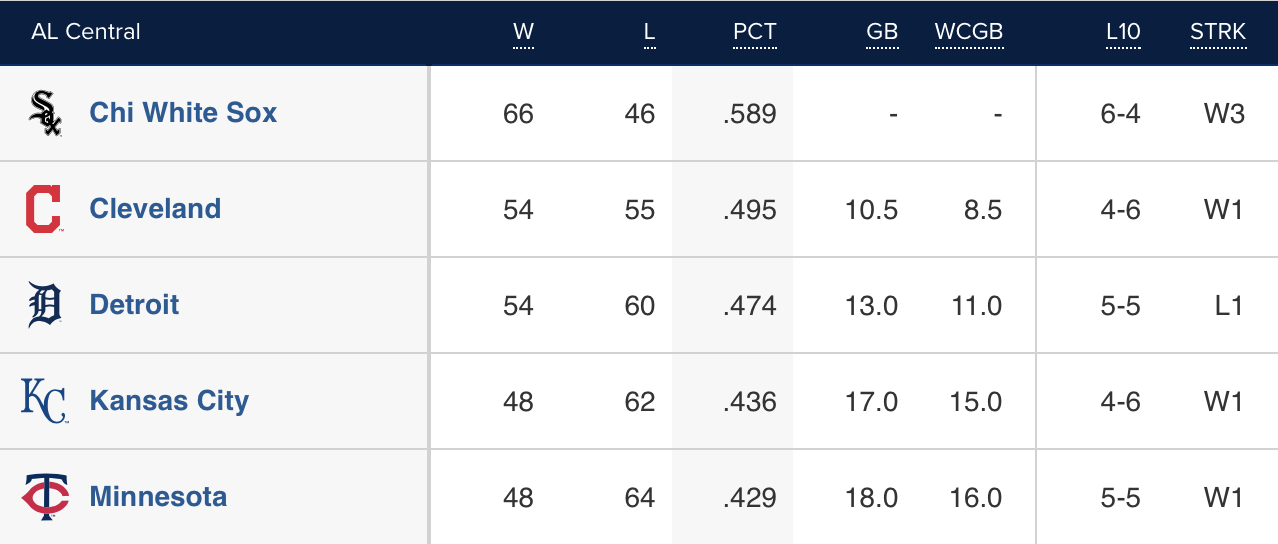Click the W column header
Image resolution: width=1278 pixels, height=544 pixels.
(x=523, y=32)
